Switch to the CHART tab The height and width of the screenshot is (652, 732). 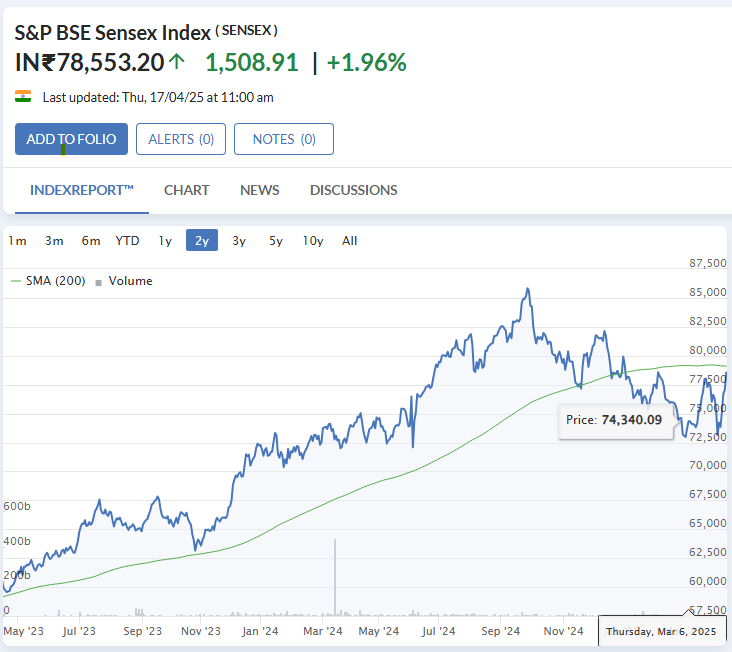(187, 190)
